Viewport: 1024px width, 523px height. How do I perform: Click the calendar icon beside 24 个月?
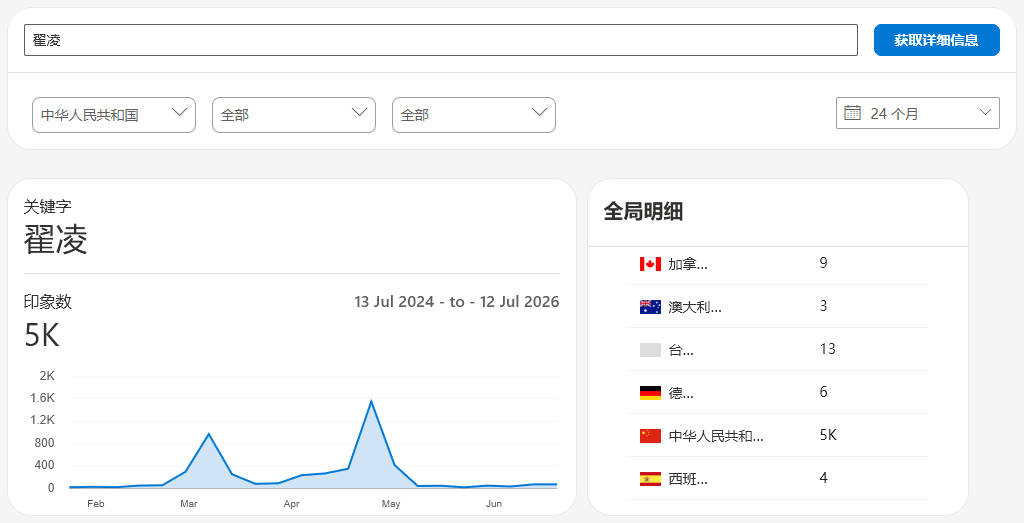point(852,113)
